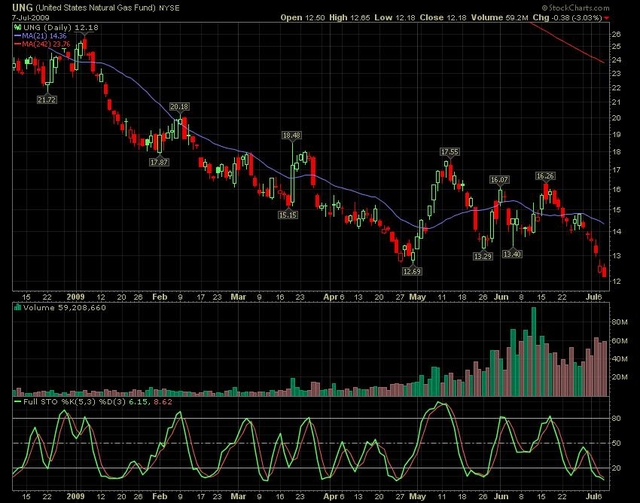Click the green Volume legend icon
Viewport: 640px width, 503px height.
point(16,309)
